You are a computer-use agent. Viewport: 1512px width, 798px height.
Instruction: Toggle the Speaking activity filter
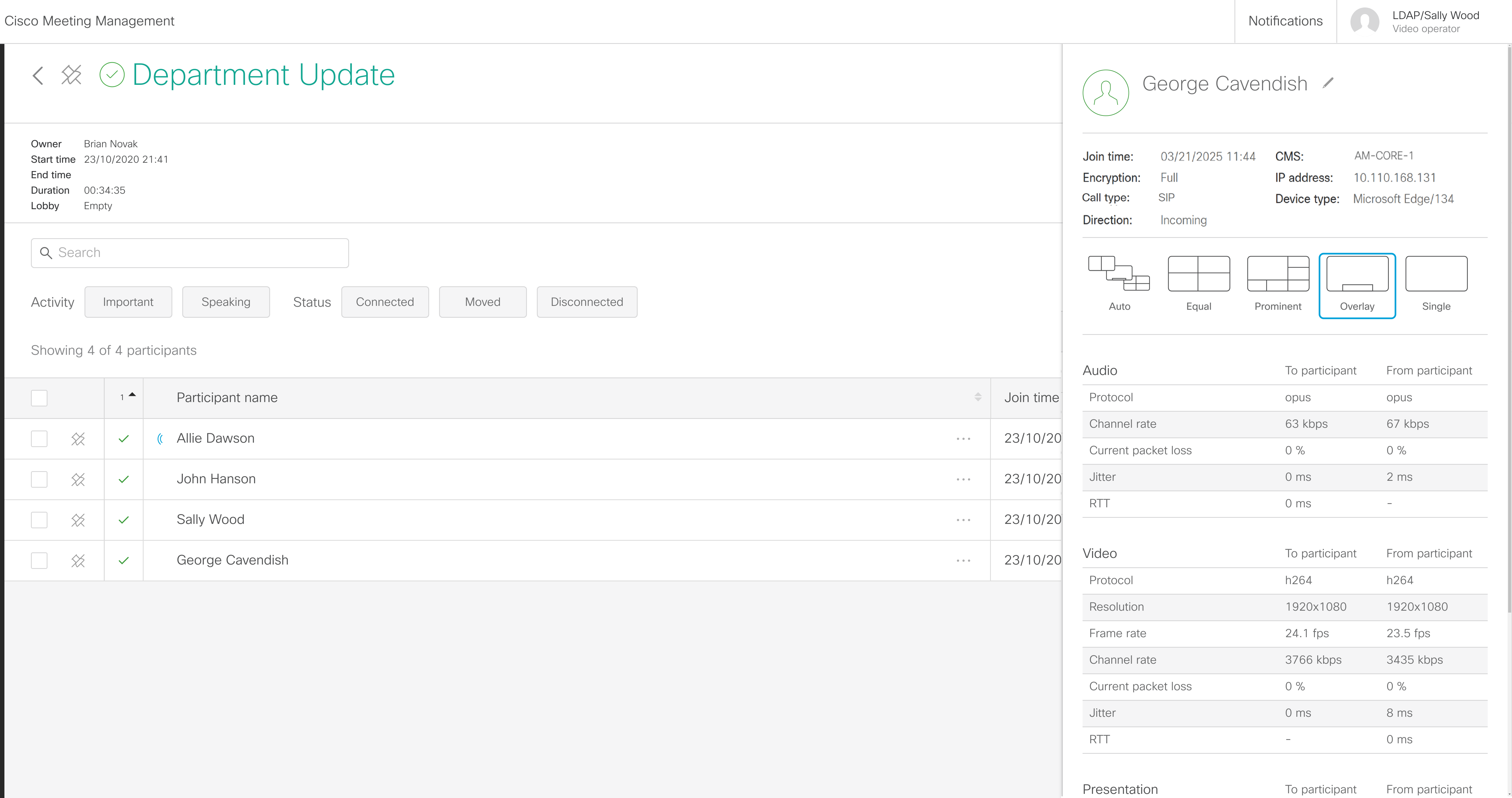tap(226, 302)
